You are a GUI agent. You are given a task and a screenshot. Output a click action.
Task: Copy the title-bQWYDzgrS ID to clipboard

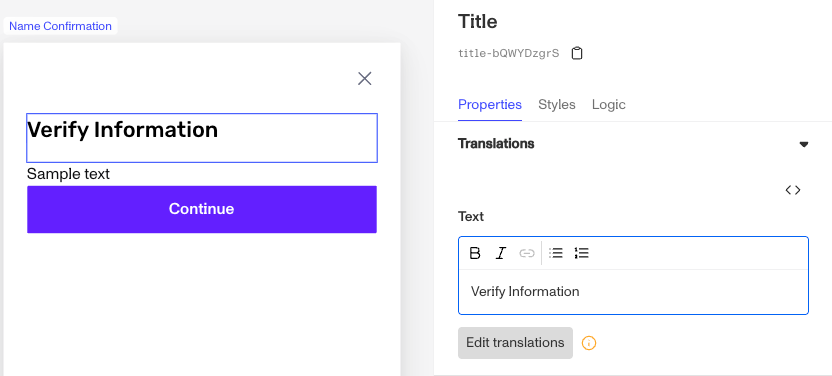click(577, 53)
